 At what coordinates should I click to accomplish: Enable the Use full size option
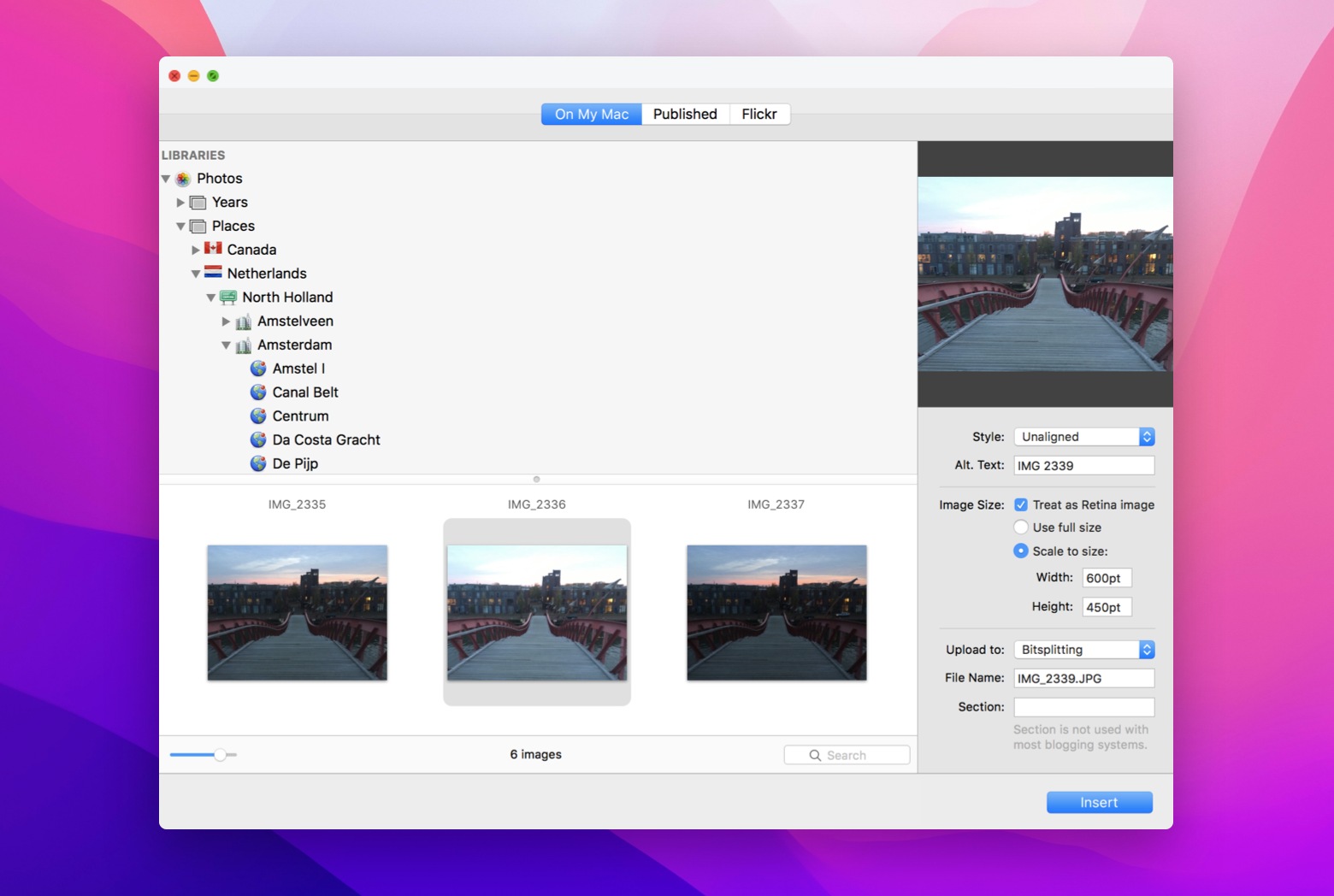pos(1020,528)
